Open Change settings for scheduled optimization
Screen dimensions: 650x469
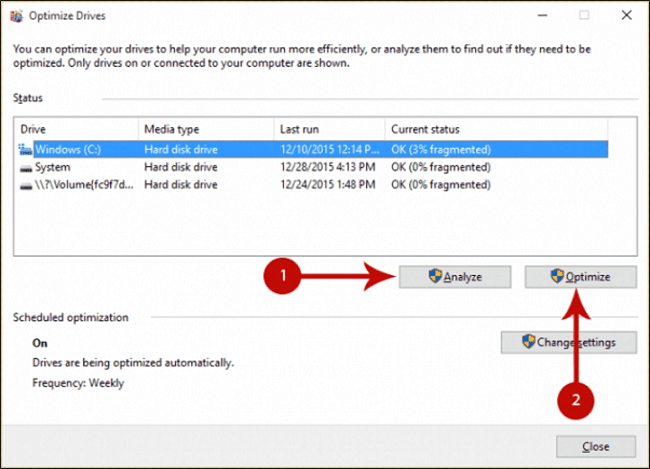point(568,342)
